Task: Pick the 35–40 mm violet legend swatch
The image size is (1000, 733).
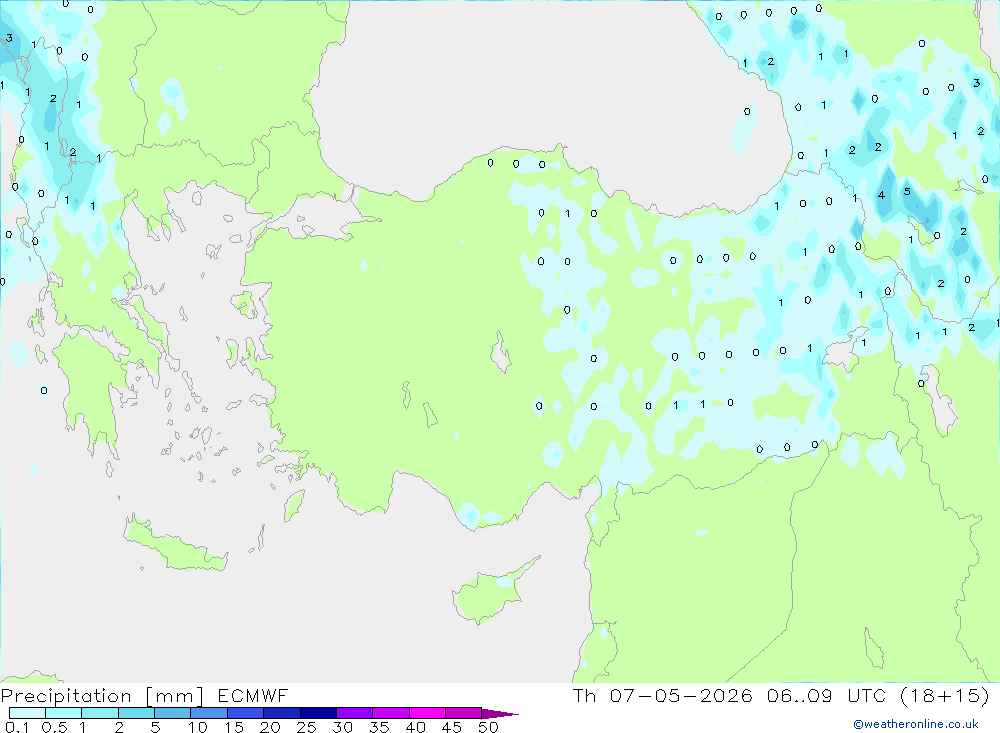Action: tap(390, 713)
